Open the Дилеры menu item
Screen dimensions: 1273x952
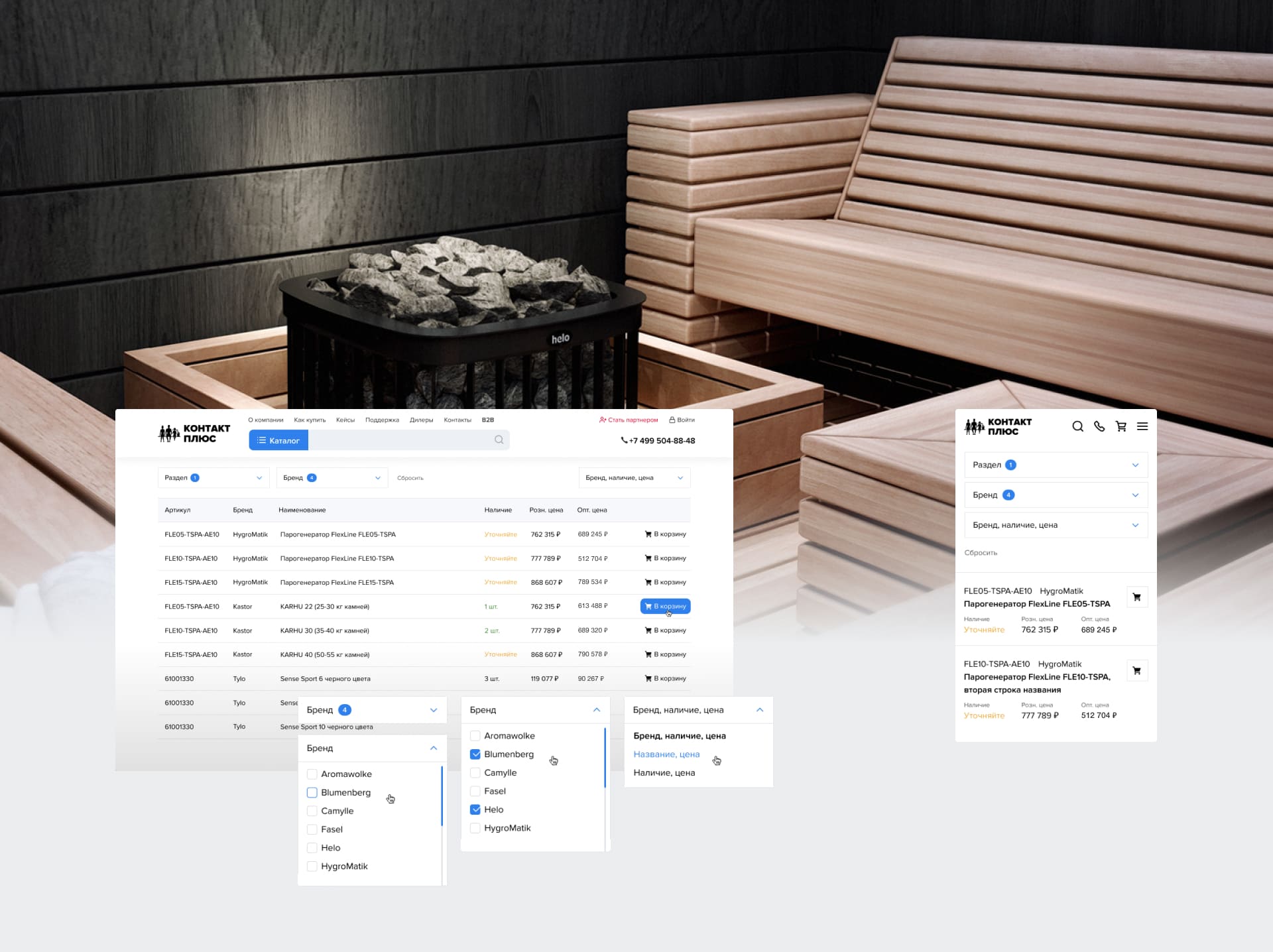tap(421, 420)
